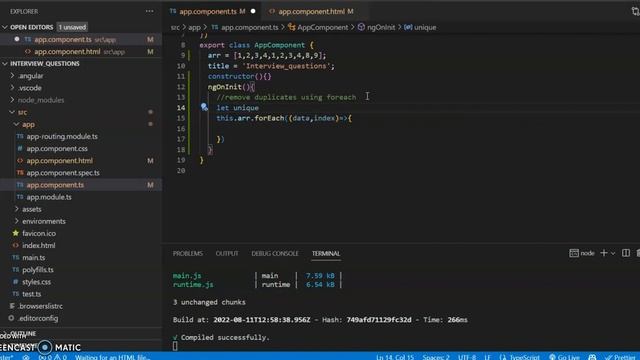Screen dimensions: 640x360
Task: Open polyfills.ts file
Action: (38, 270)
